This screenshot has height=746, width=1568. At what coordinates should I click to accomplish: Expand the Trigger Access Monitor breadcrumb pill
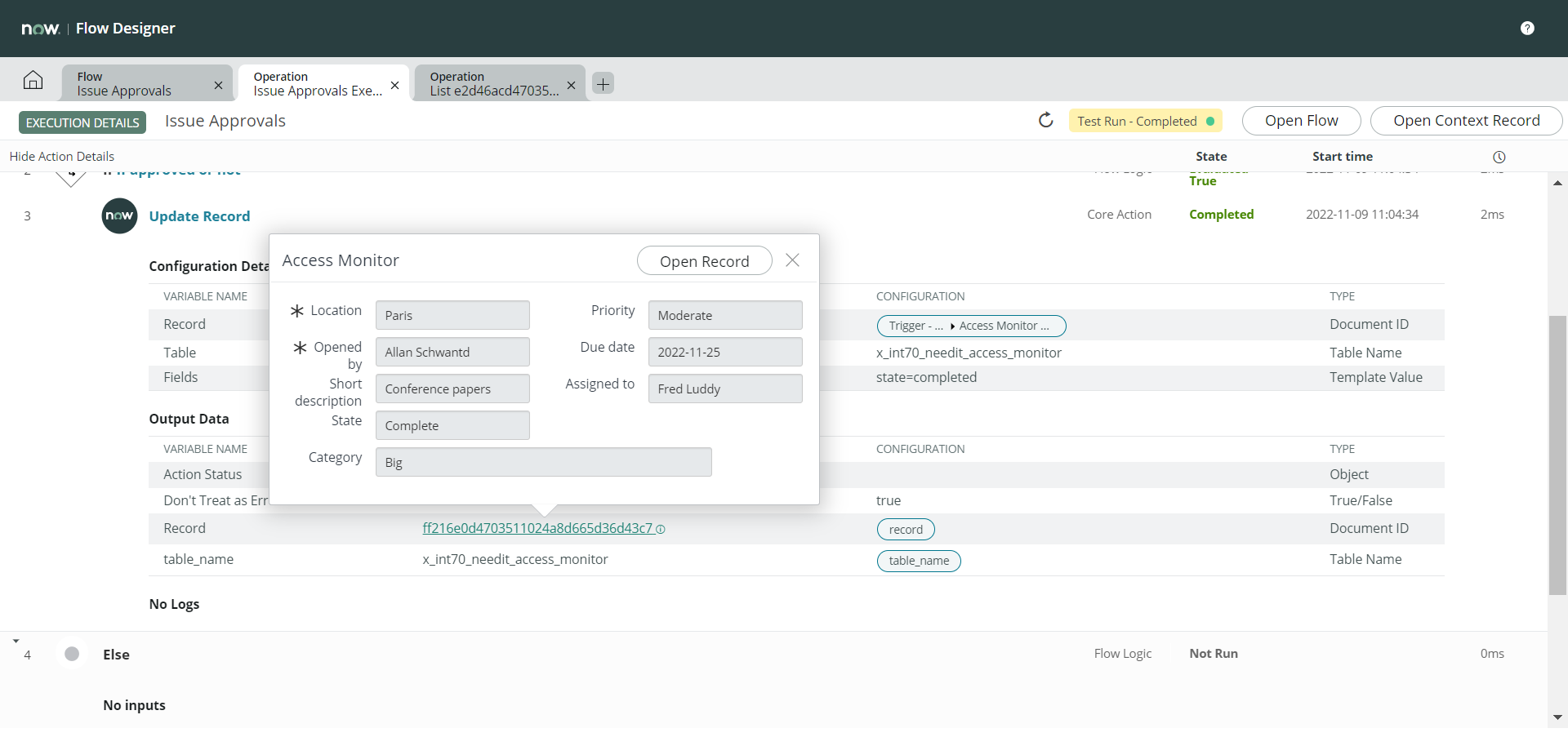pos(971,326)
